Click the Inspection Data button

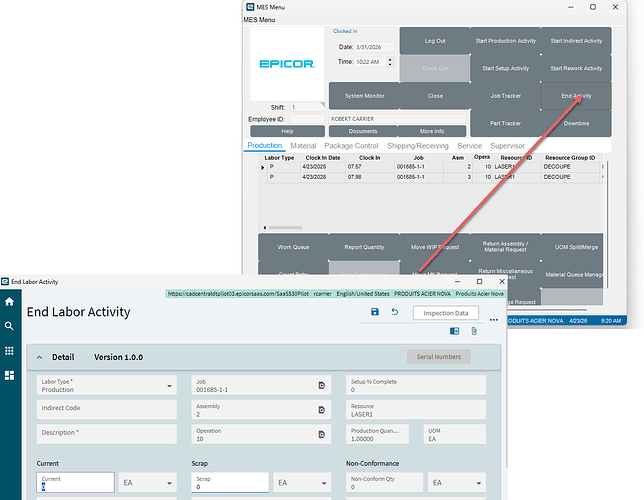tap(446, 313)
